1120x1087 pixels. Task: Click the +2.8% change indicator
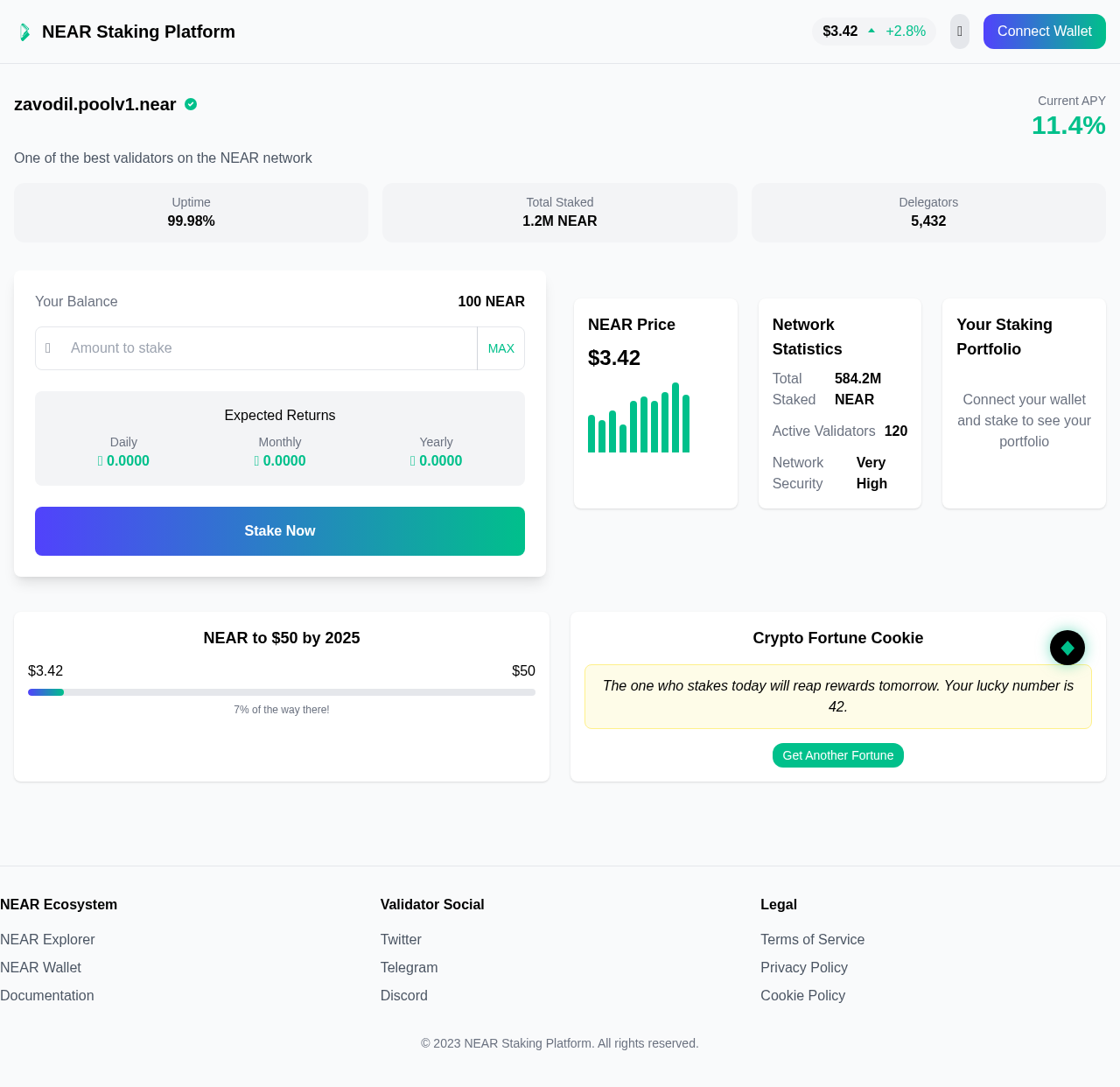pos(906,30)
